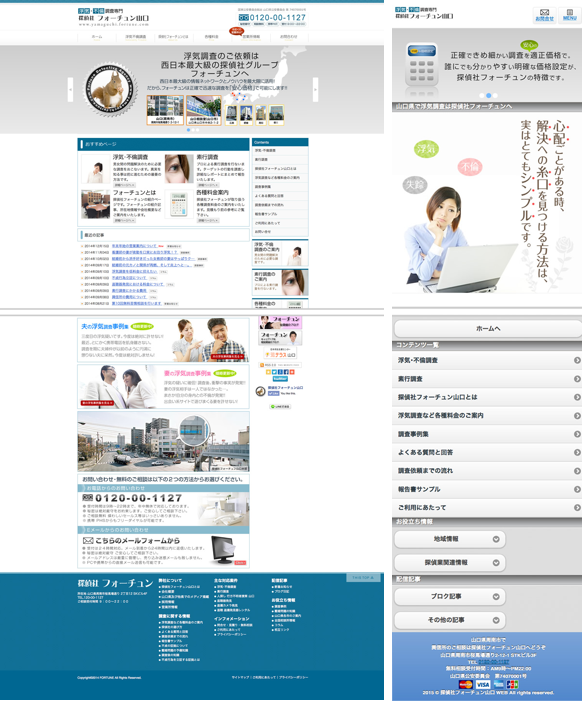The height and width of the screenshot is (701, 582).
Task: Tap arrow icon on 浮気・不倫調査 mobile row
Action: coord(577,360)
